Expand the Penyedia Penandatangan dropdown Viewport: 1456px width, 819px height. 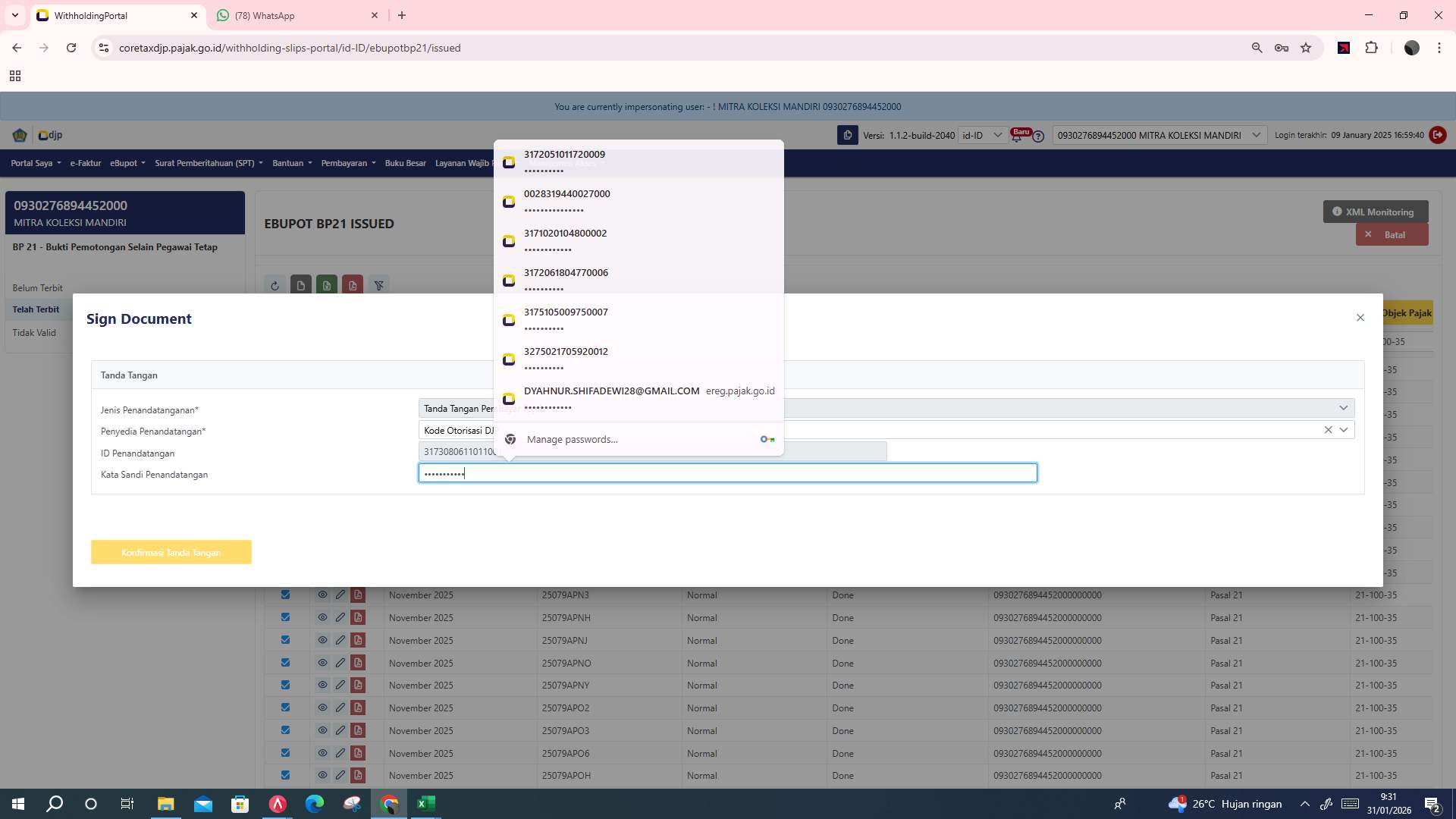point(1344,430)
